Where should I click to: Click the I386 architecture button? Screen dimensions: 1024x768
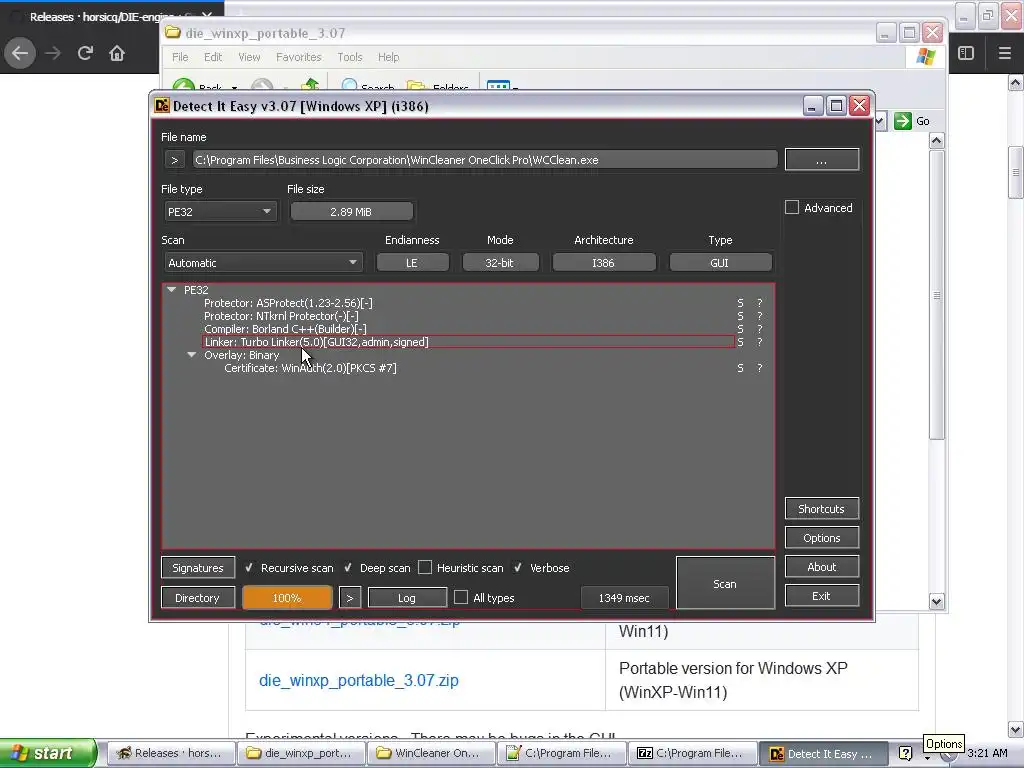603,263
